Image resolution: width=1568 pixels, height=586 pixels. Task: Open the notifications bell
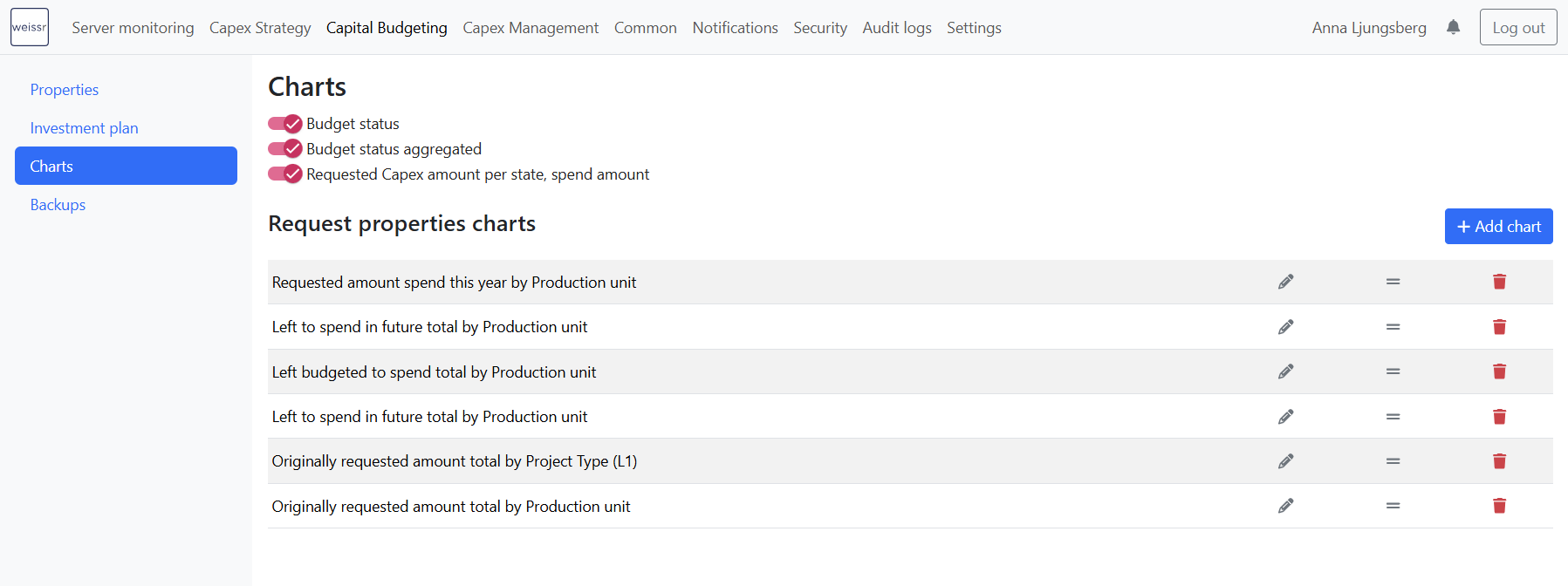pyautogui.click(x=1453, y=27)
